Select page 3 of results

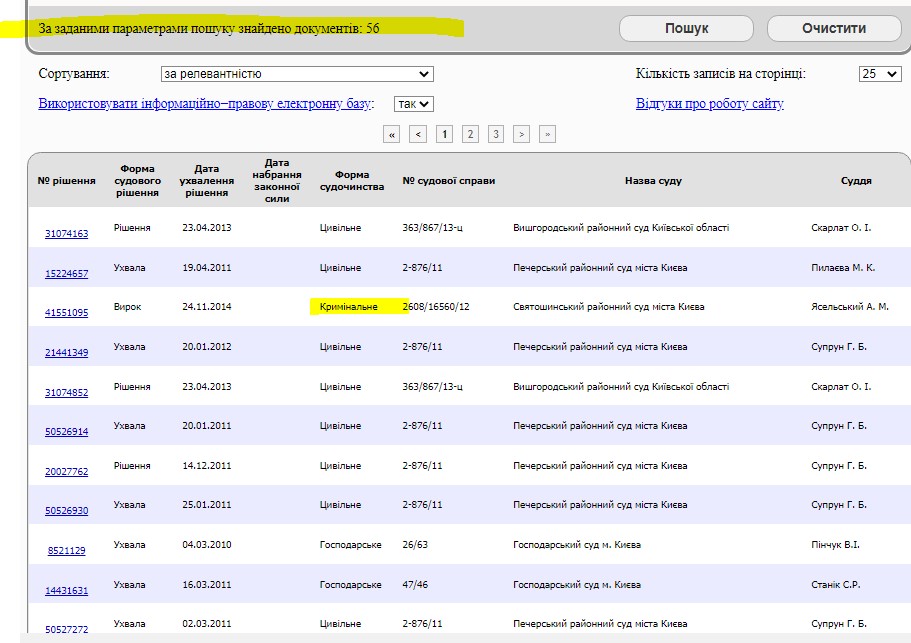pos(495,134)
